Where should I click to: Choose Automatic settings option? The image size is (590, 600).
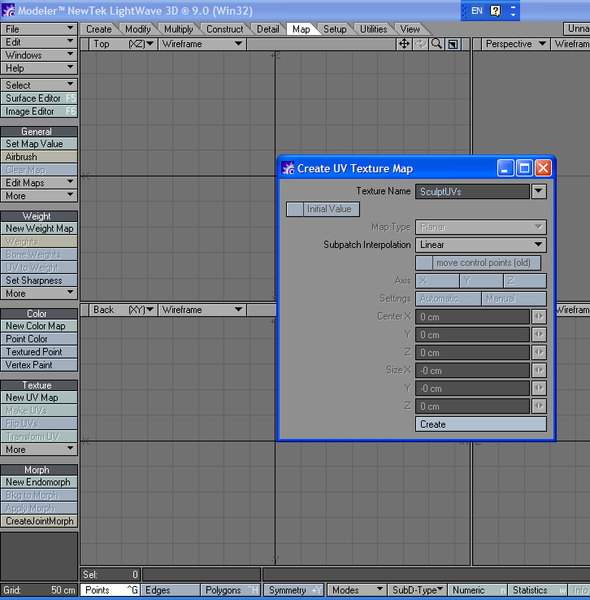(448, 298)
